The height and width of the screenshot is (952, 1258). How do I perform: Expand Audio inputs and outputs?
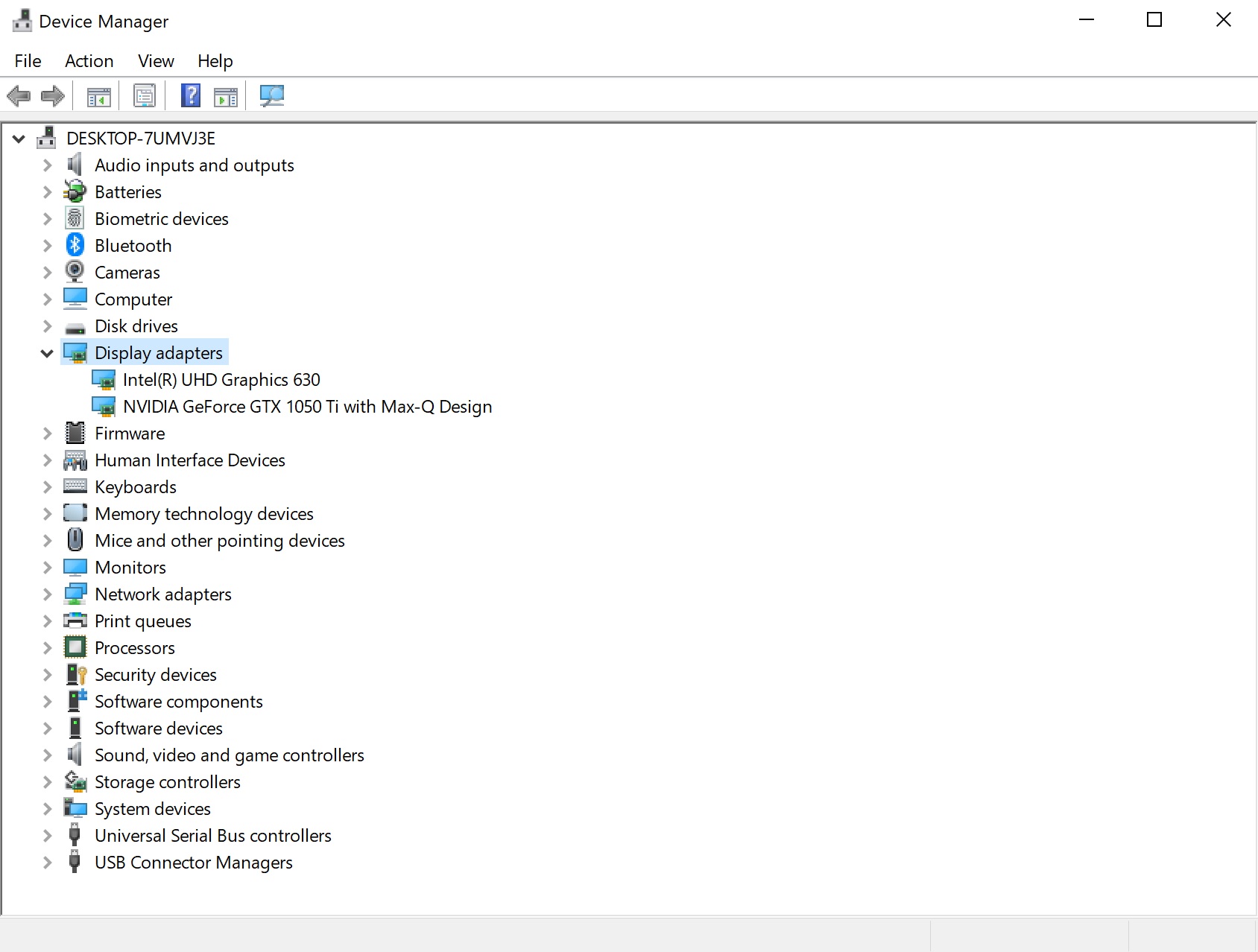(x=47, y=165)
